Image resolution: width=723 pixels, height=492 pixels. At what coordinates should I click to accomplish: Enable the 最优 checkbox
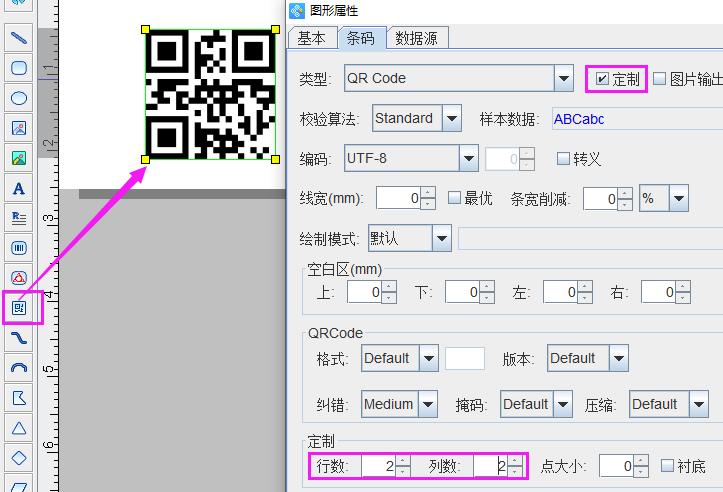click(x=454, y=198)
